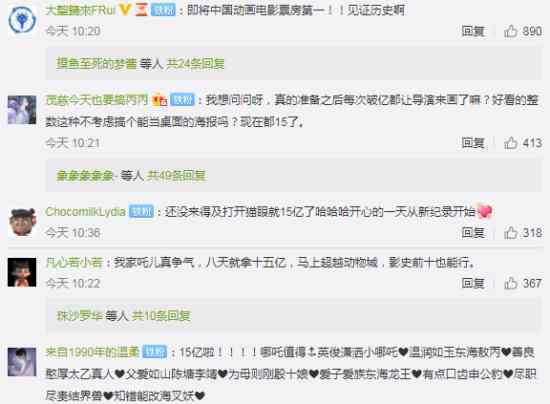
Task: Like ChocomilkLydia's comment with 318 likes
Action: [511, 233]
